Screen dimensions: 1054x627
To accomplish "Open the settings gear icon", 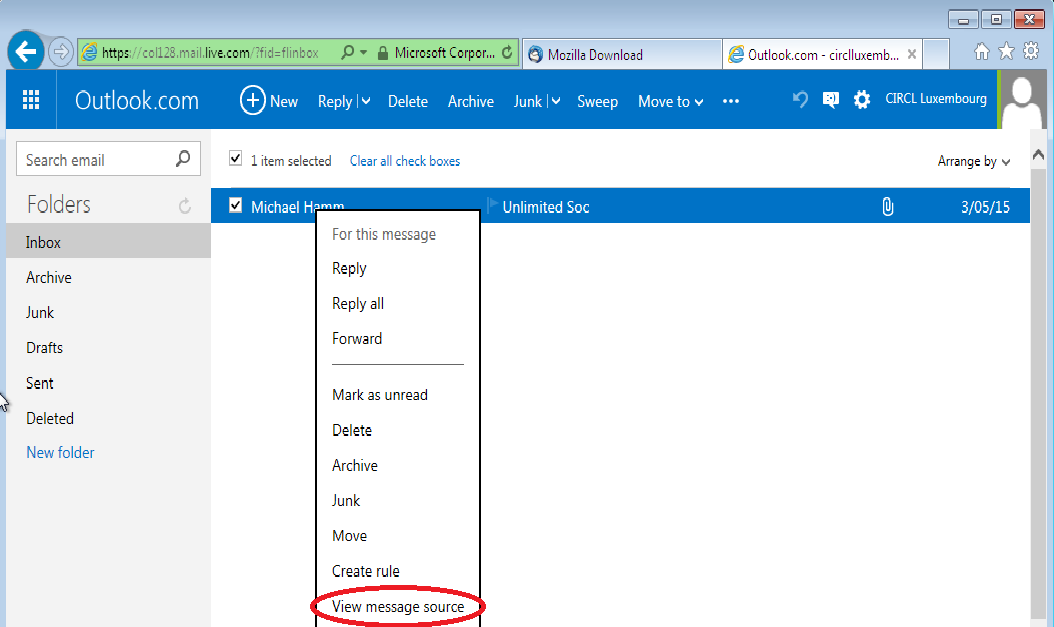I will pyautogui.click(x=861, y=100).
